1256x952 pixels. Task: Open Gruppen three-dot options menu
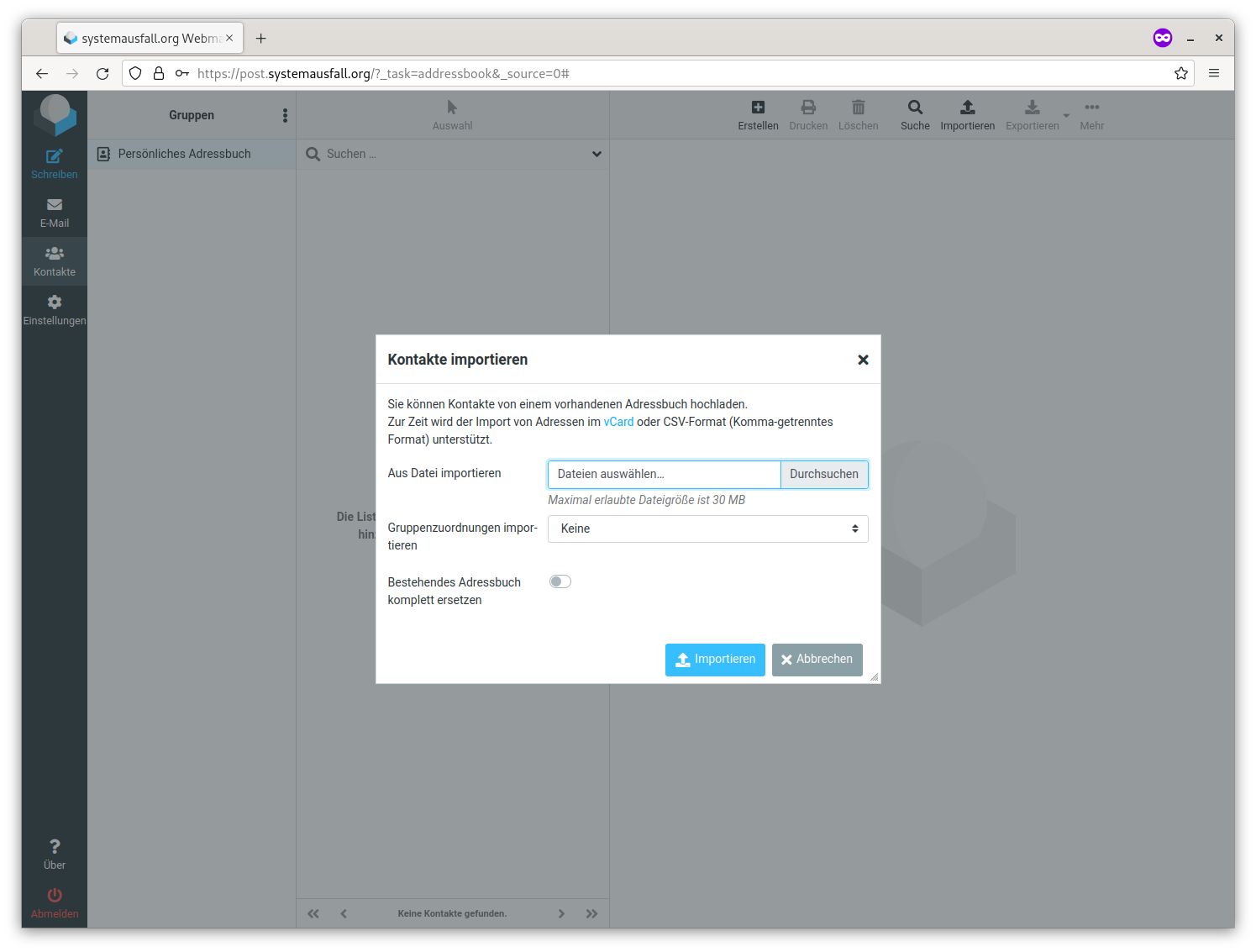point(285,115)
